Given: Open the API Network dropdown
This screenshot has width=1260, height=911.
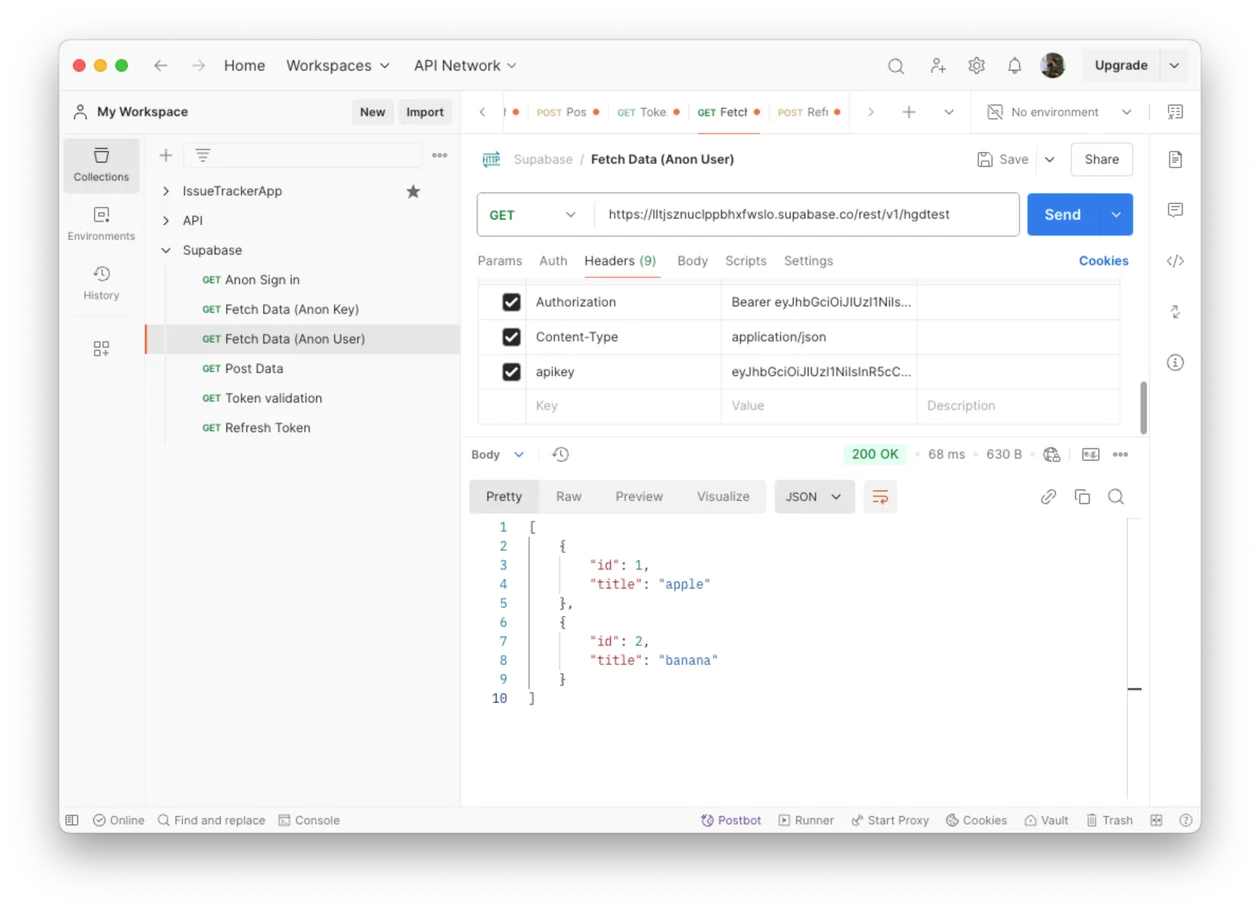Looking at the screenshot, I should pyautogui.click(x=465, y=65).
